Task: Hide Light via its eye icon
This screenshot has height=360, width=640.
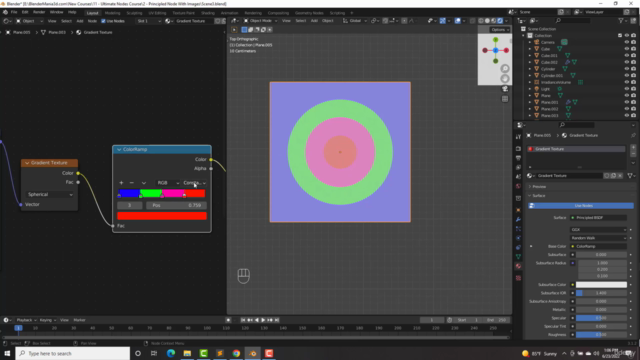Action: pos(627,89)
